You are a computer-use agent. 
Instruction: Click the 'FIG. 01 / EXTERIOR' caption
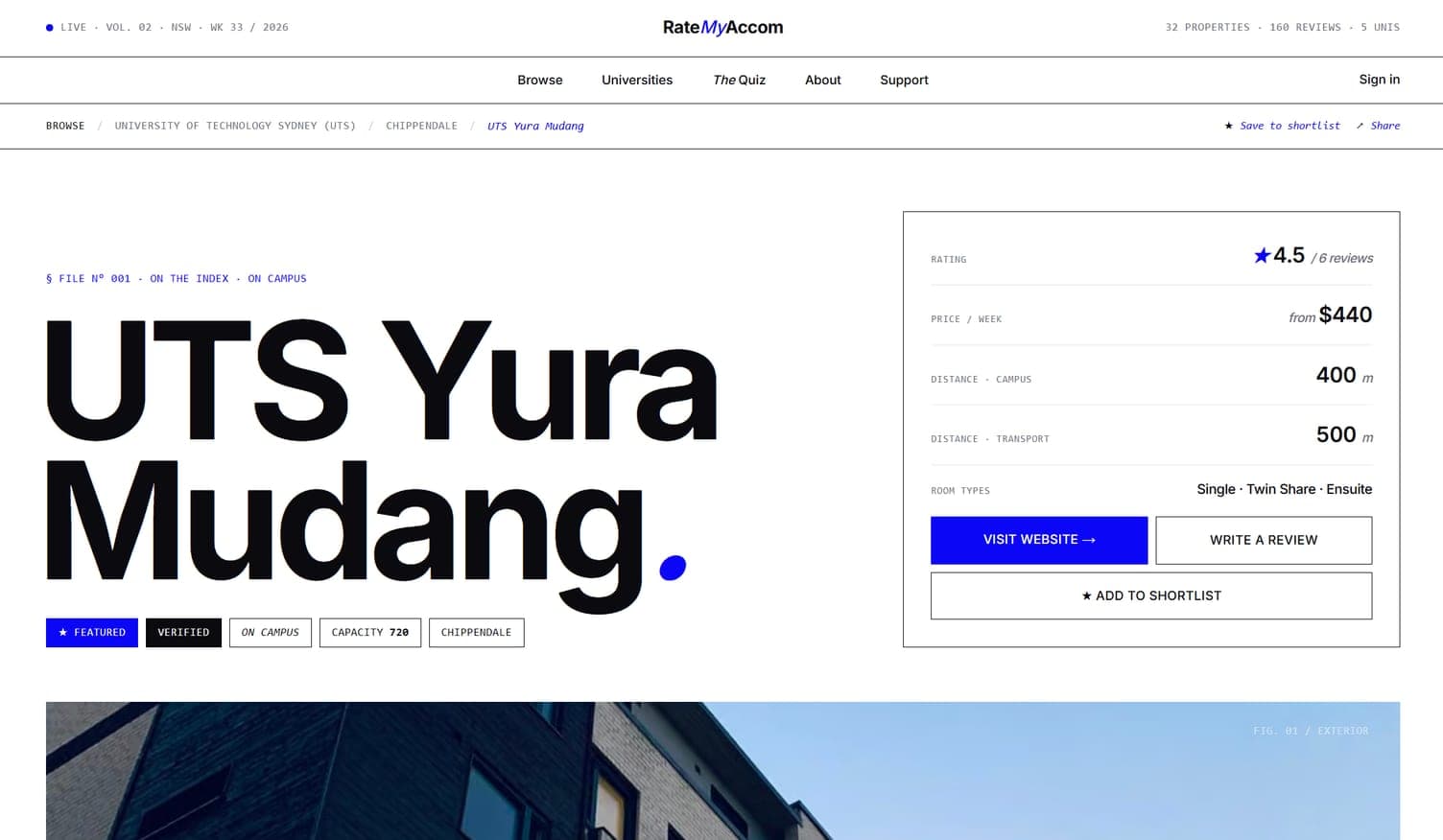tap(1311, 731)
